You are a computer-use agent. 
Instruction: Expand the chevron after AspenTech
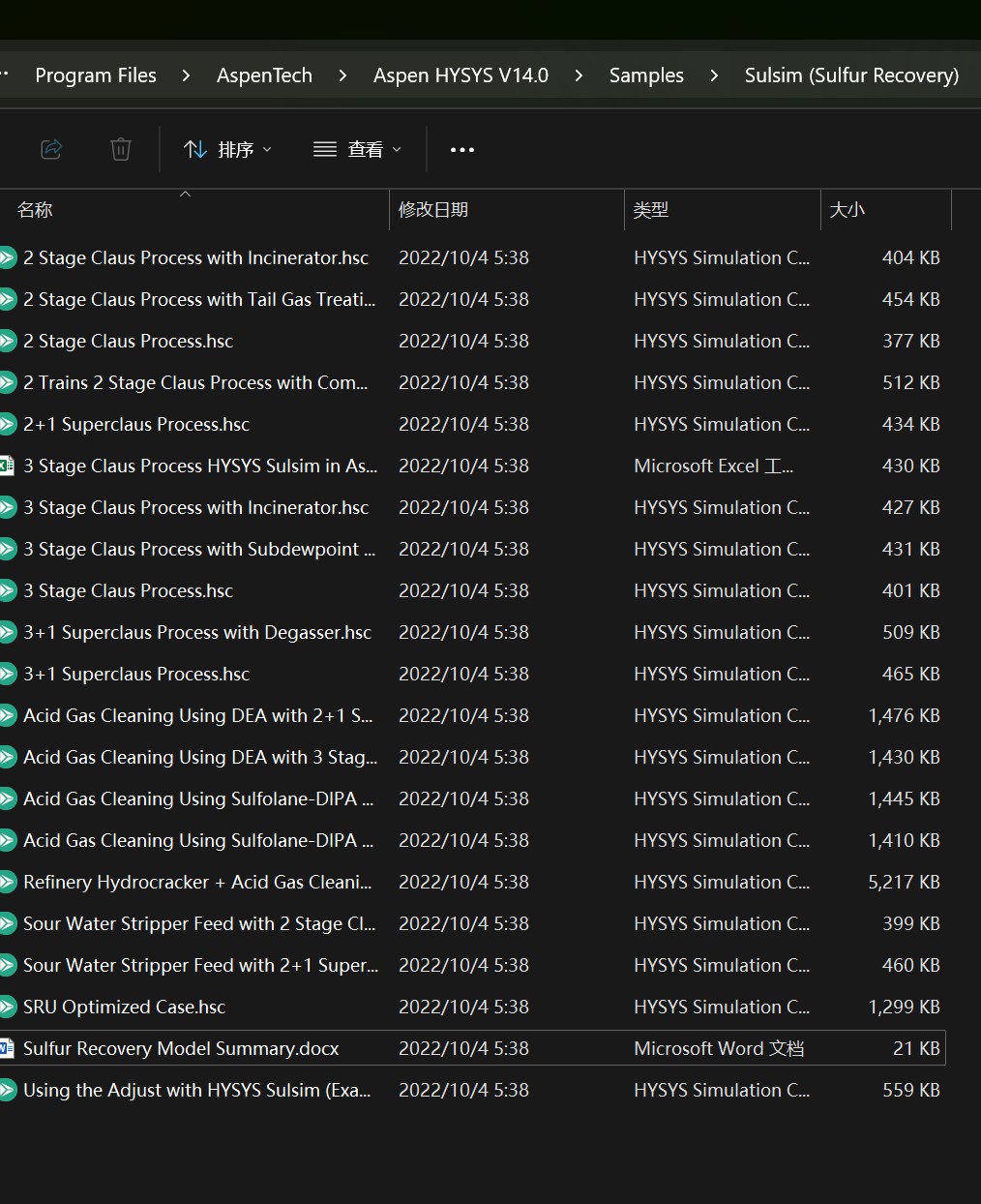coord(342,75)
